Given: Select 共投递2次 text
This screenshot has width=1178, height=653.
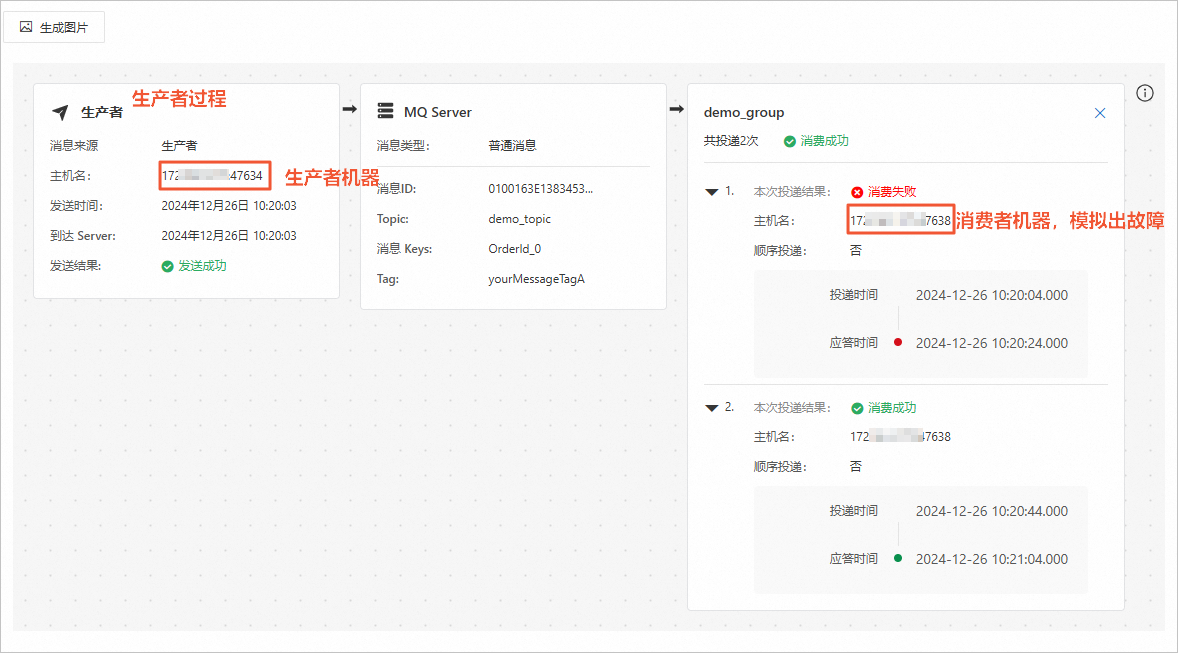Looking at the screenshot, I should point(731,141).
